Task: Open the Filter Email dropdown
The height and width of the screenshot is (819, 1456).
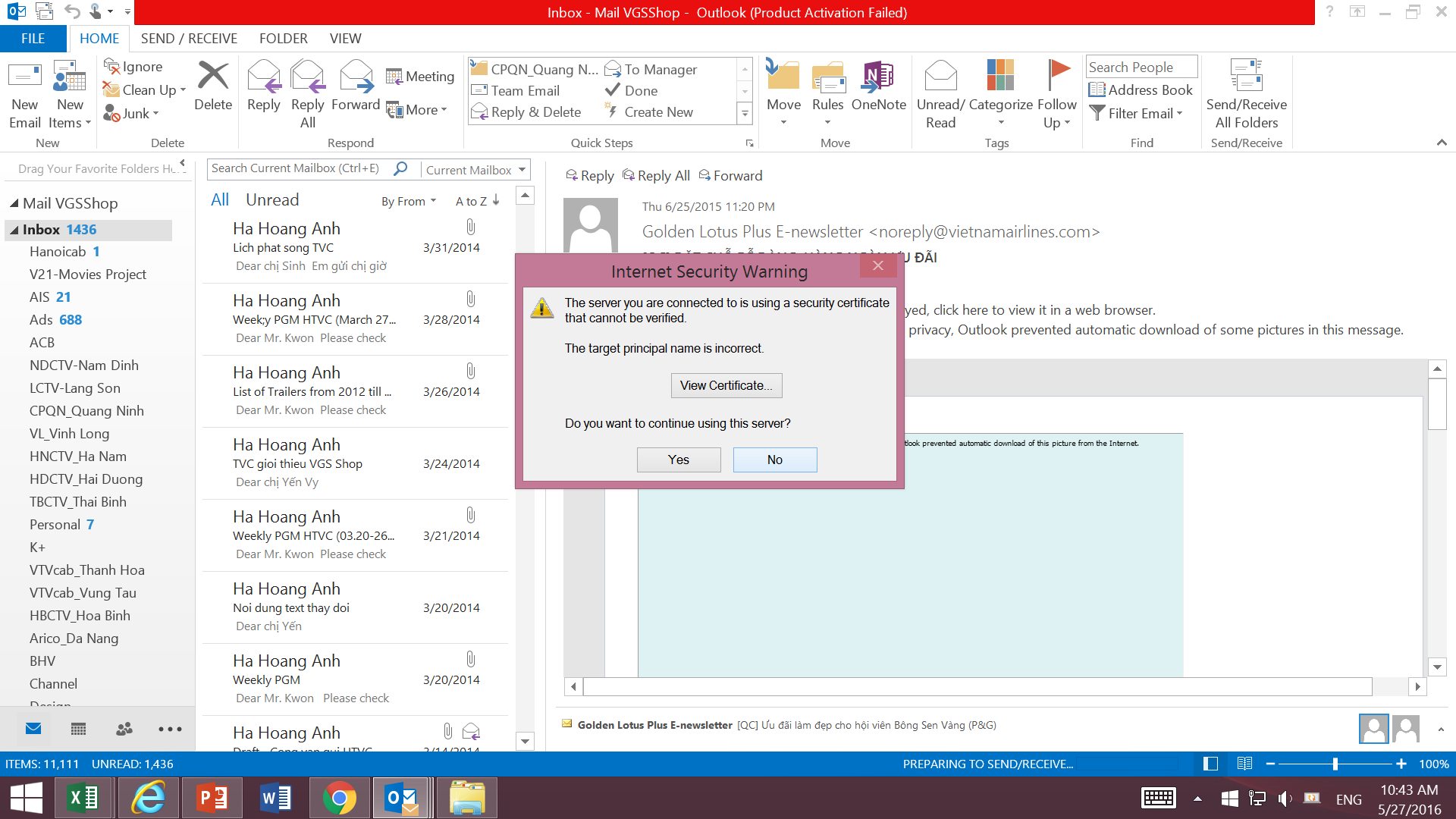Action: coord(1136,113)
